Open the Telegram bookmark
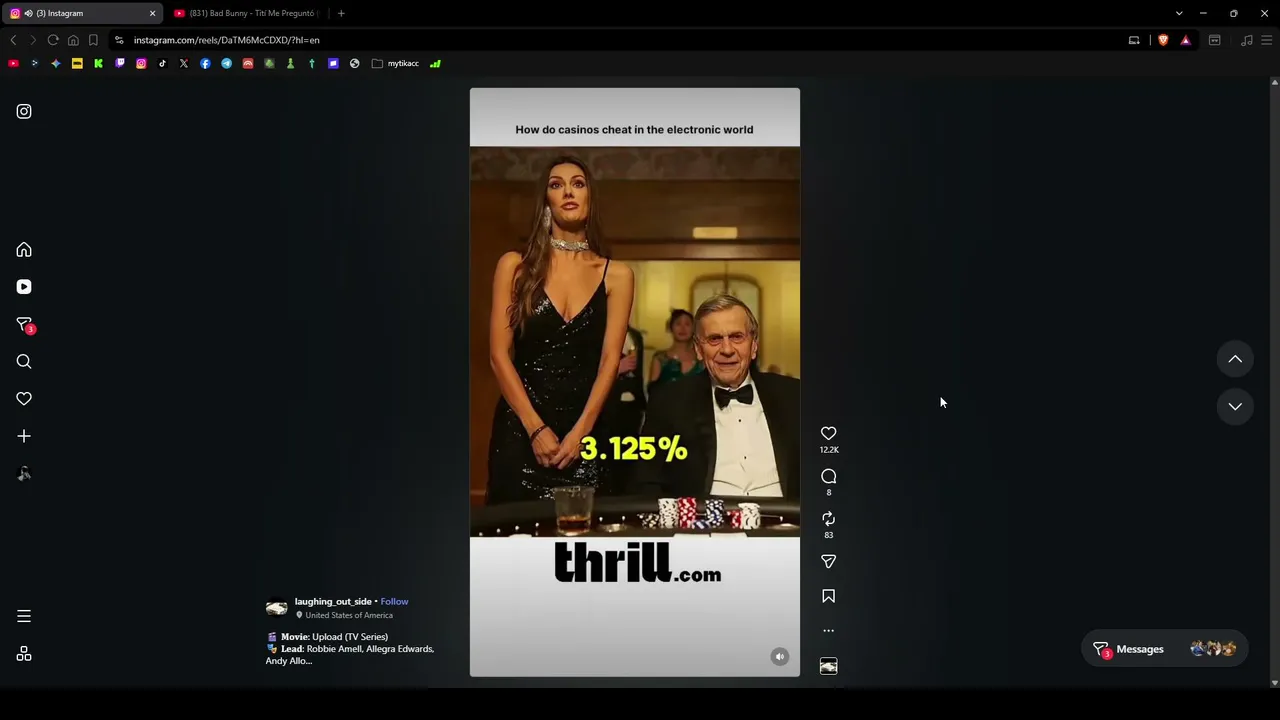This screenshot has width=1280, height=720. click(x=226, y=63)
